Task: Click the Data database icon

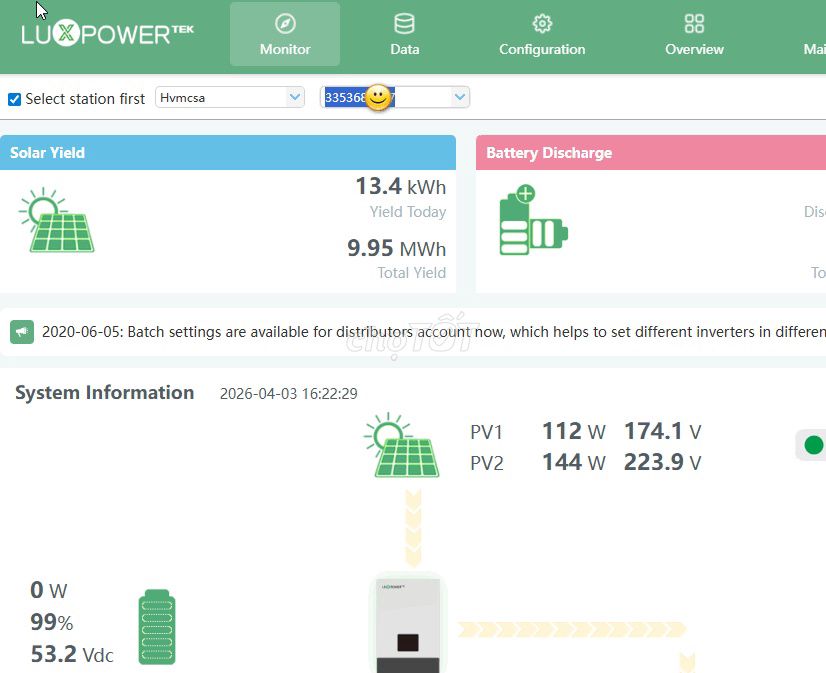Action: tap(404, 24)
